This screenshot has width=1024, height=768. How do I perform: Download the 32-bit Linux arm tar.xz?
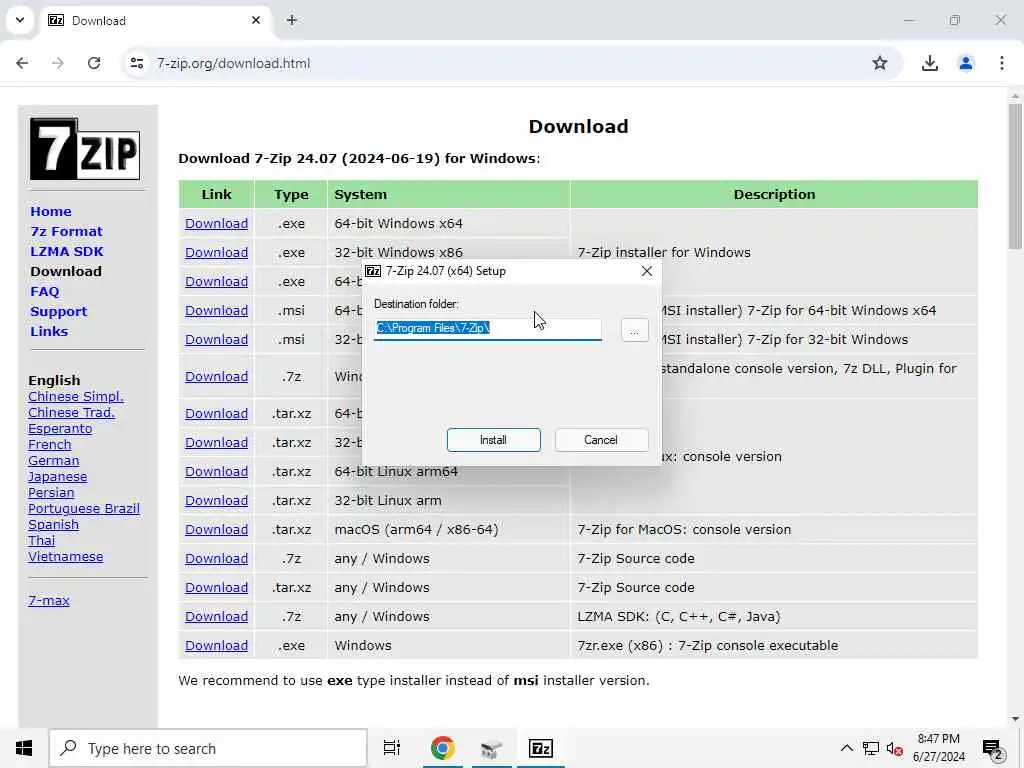[x=216, y=500]
